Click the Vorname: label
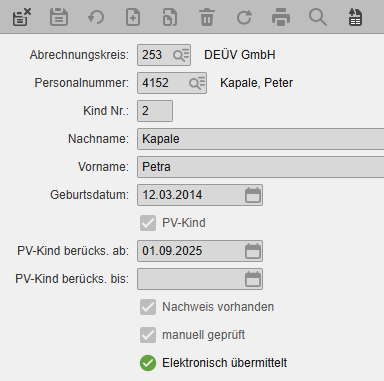 point(103,167)
